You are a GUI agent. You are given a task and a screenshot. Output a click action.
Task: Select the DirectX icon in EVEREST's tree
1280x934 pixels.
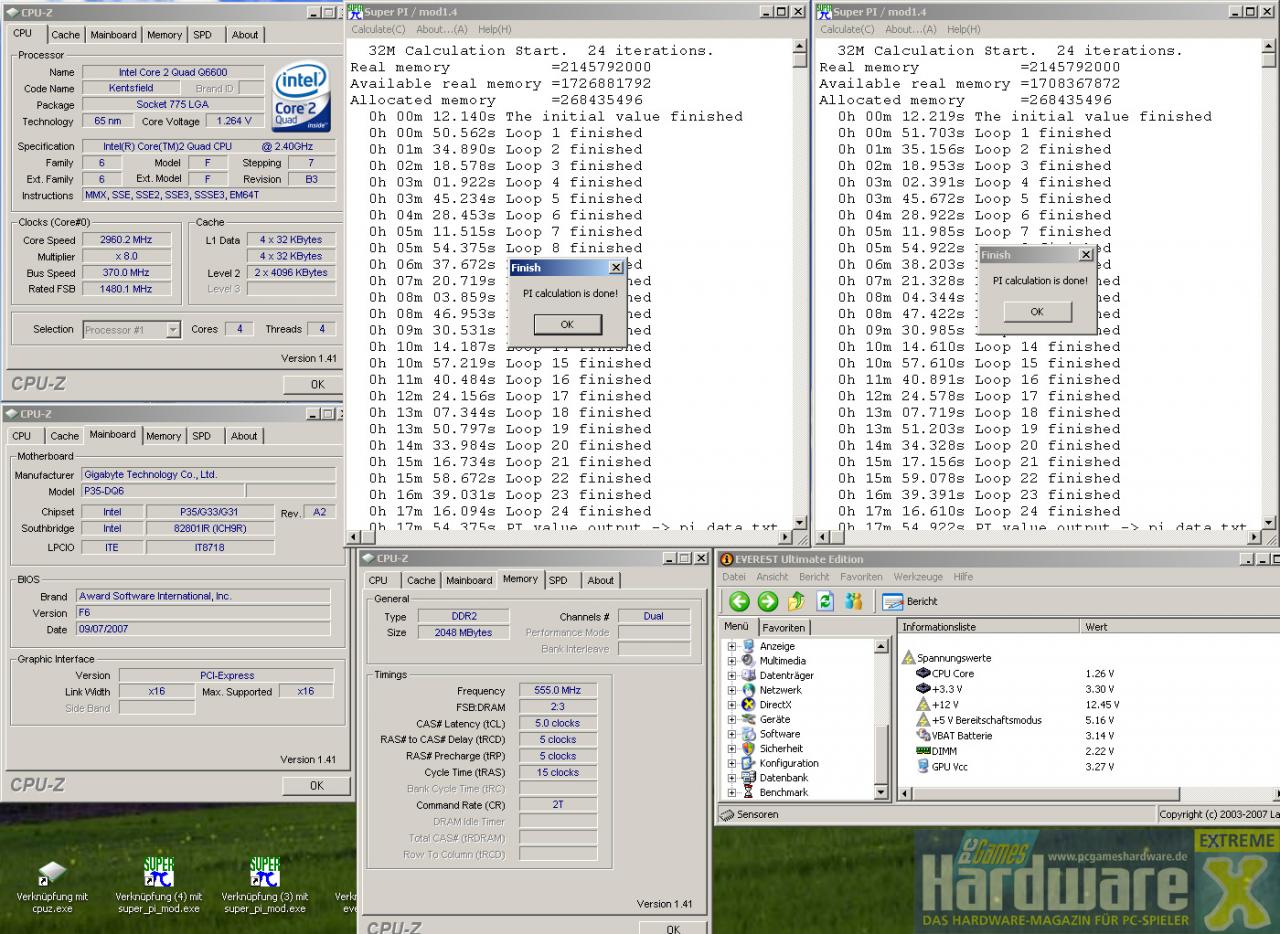click(748, 705)
